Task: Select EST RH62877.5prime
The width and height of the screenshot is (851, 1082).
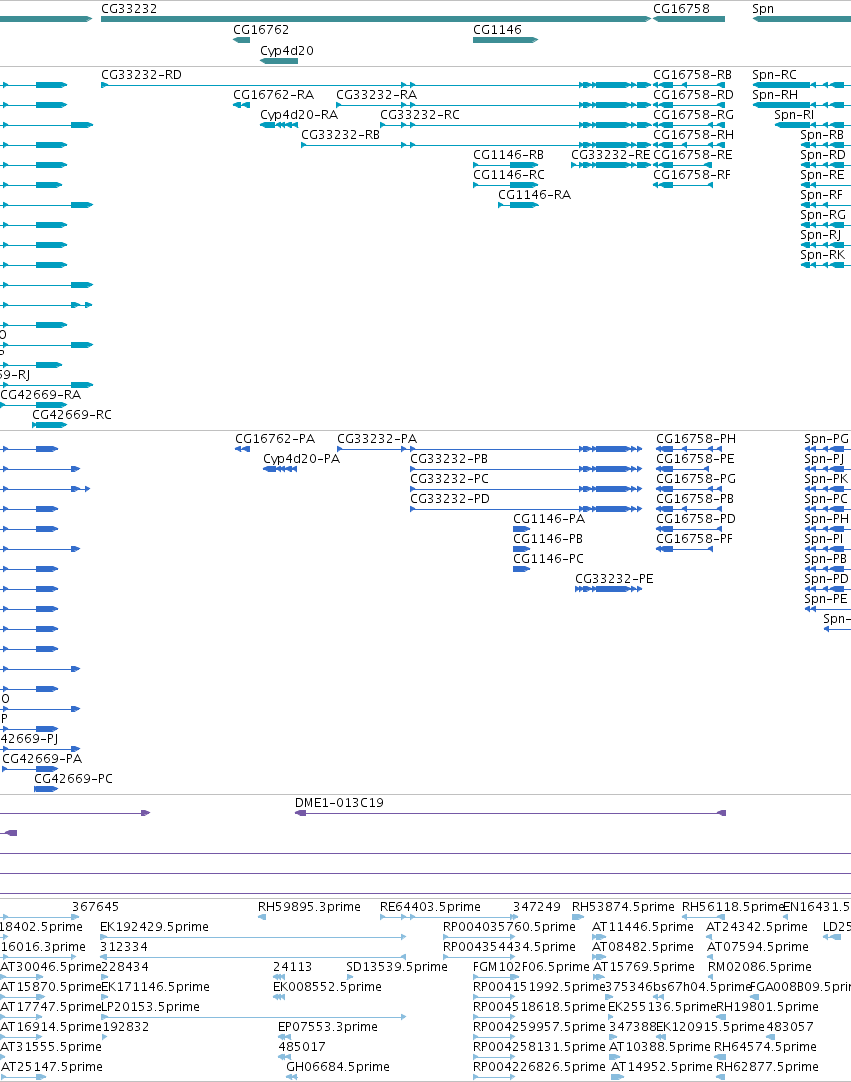Action: click(767, 1067)
